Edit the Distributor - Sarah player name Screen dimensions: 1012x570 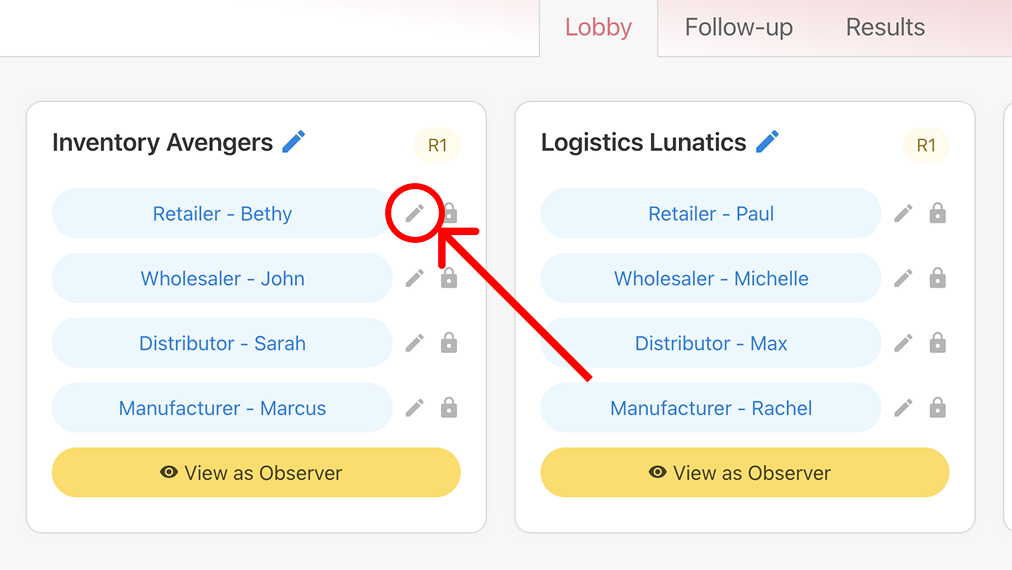414,343
